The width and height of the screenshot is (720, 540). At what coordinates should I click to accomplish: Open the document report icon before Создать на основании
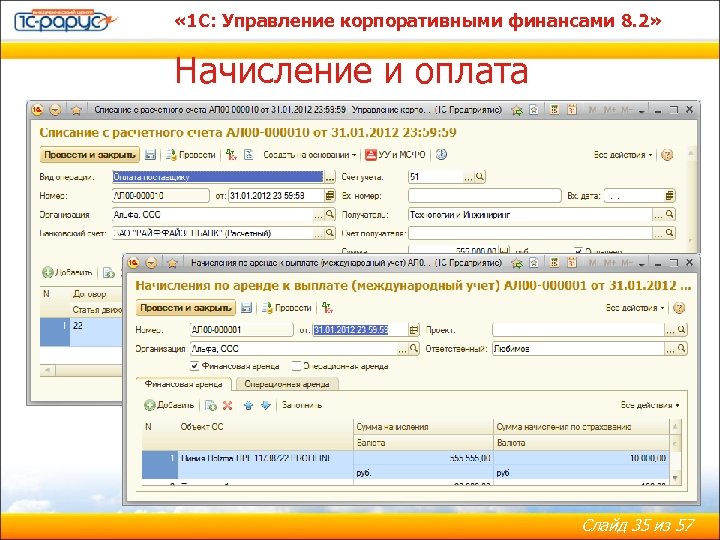click(x=248, y=155)
